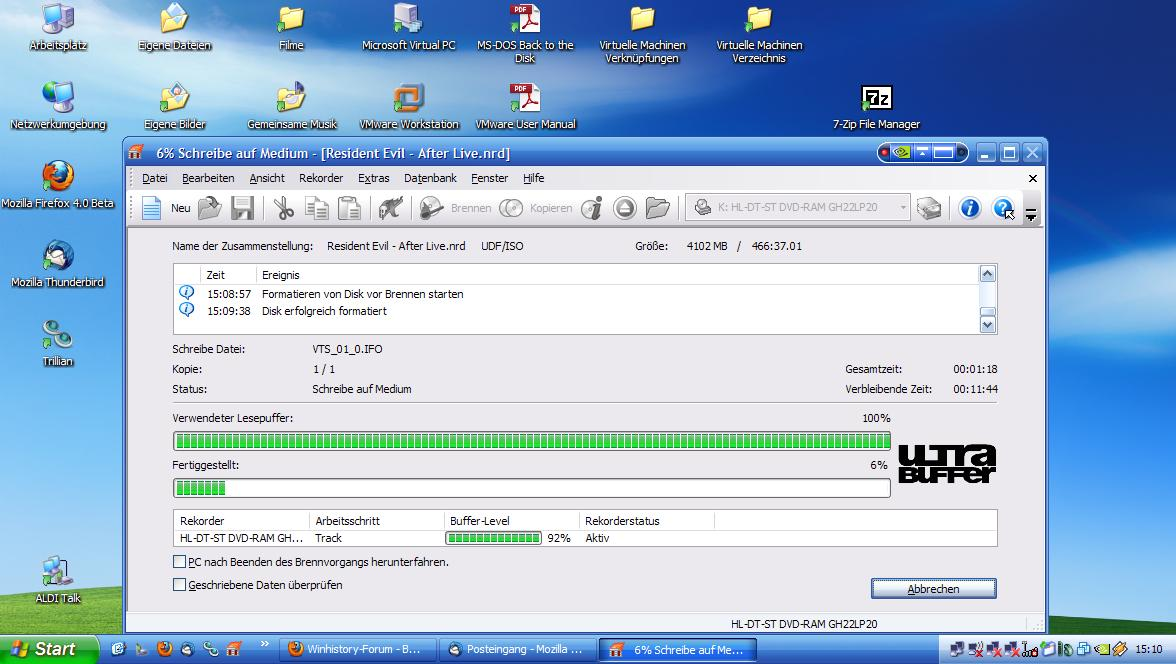Click the Neu new compilation icon

tap(152, 208)
